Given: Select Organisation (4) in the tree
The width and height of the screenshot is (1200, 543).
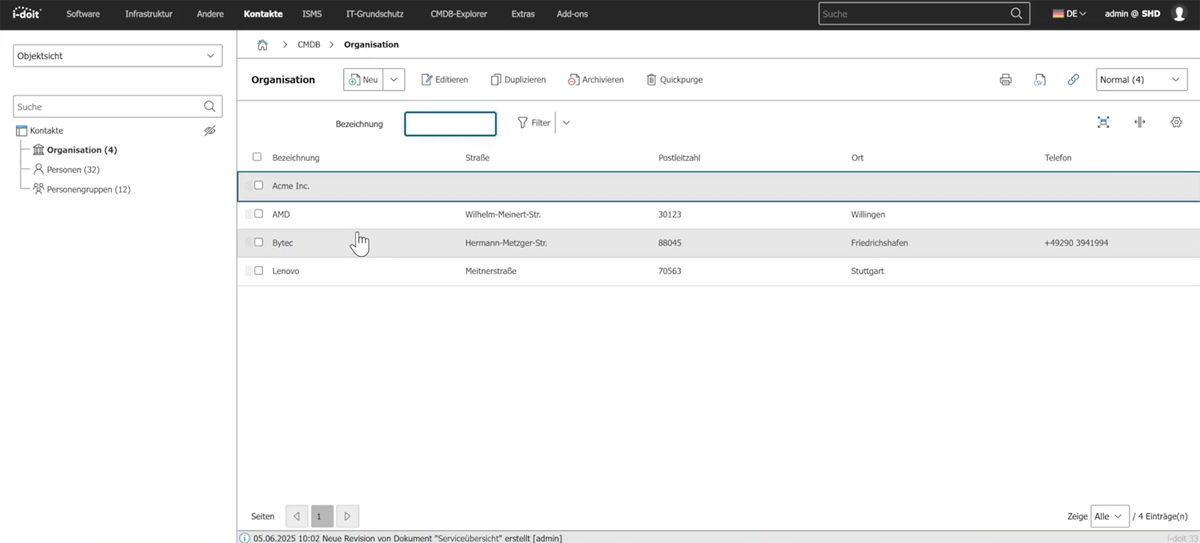Looking at the screenshot, I should tap(82, 150).
